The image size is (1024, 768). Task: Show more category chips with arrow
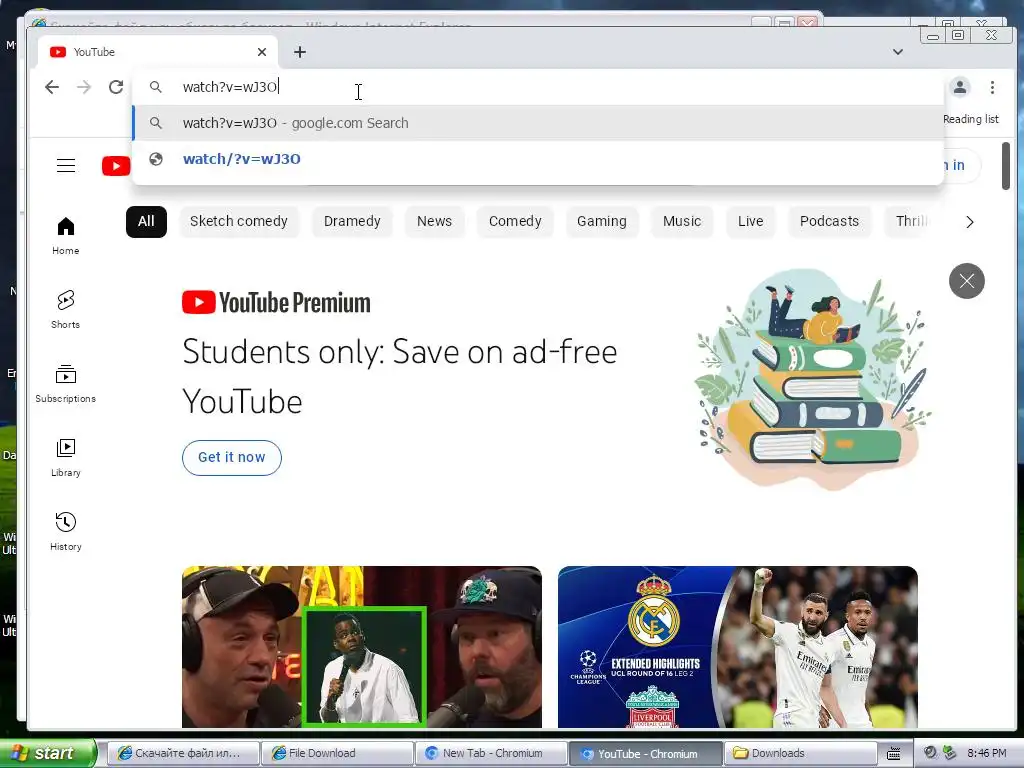(x=970, y=222)
